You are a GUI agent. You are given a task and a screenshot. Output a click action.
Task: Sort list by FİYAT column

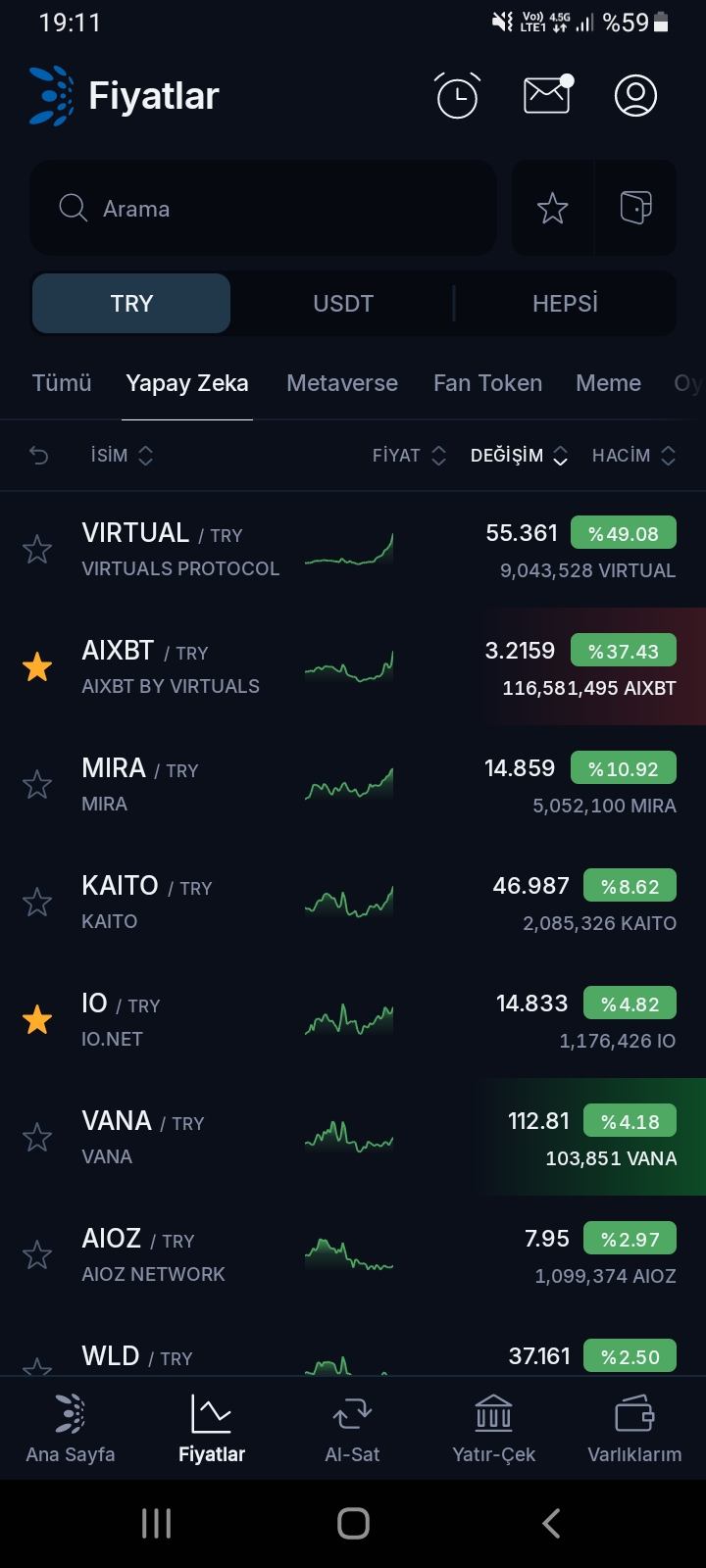point(409,455)
